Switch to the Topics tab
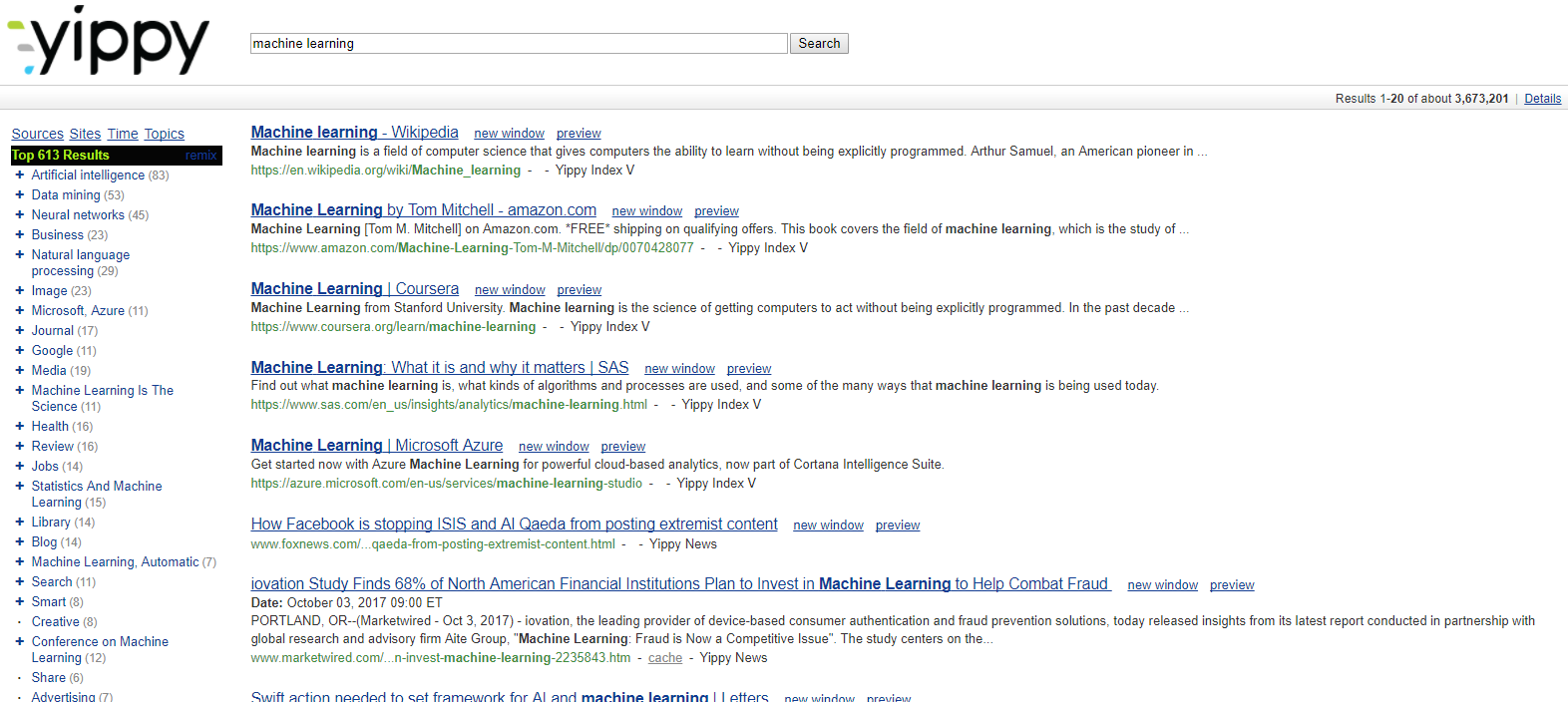This screenshot has width=1568, height=702. 164,134
